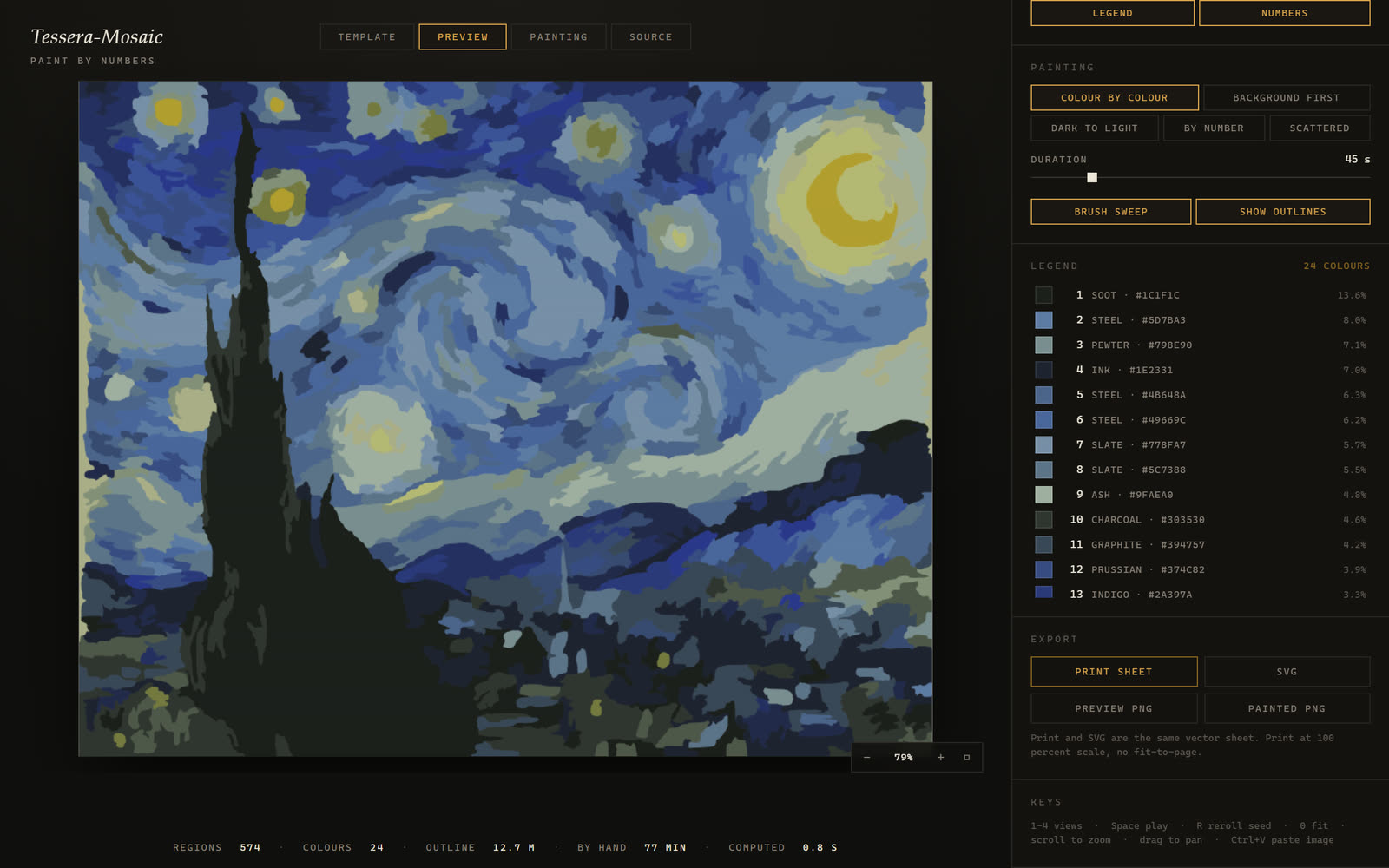Select Background First painting order
The image size is (1389, 868).
[x=1286, y=98]
